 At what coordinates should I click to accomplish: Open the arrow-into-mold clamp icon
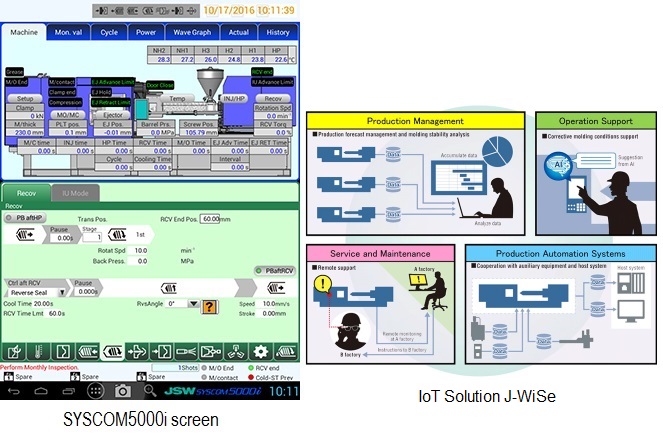point(162,351)
